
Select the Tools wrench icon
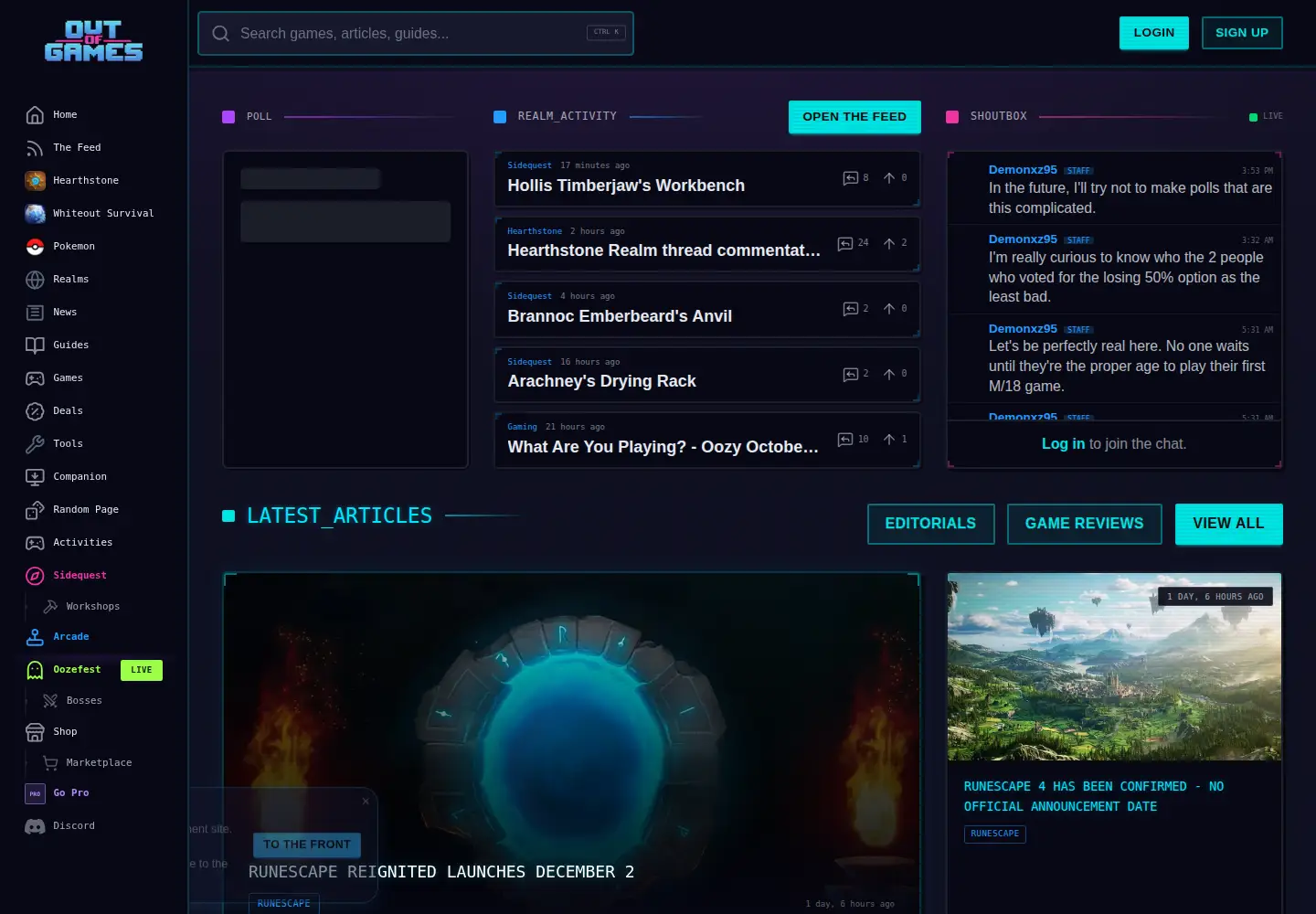(x=35, y=444)
